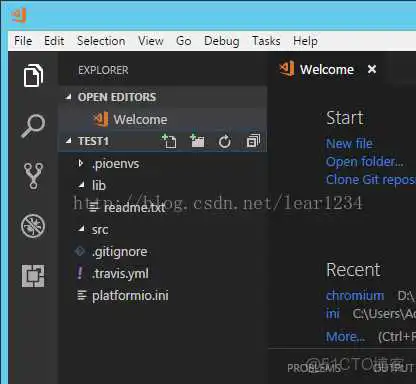
Task: Refresh the TEST1 explorer tree
Action: point(225,142)
